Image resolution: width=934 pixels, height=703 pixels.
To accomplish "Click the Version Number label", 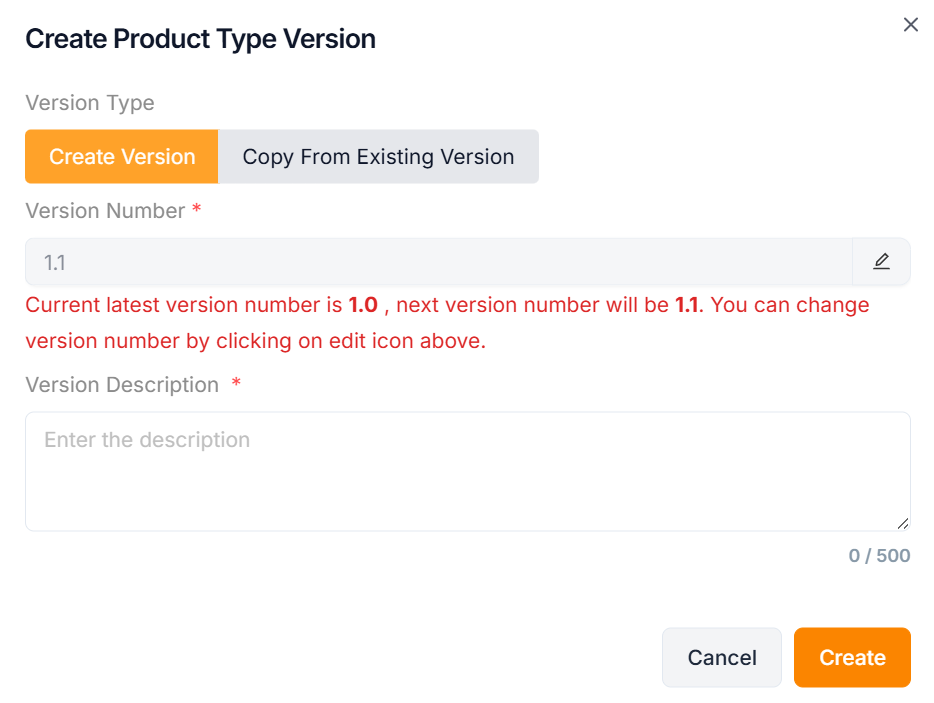I will pyautogui.click(x=105, y=211).
